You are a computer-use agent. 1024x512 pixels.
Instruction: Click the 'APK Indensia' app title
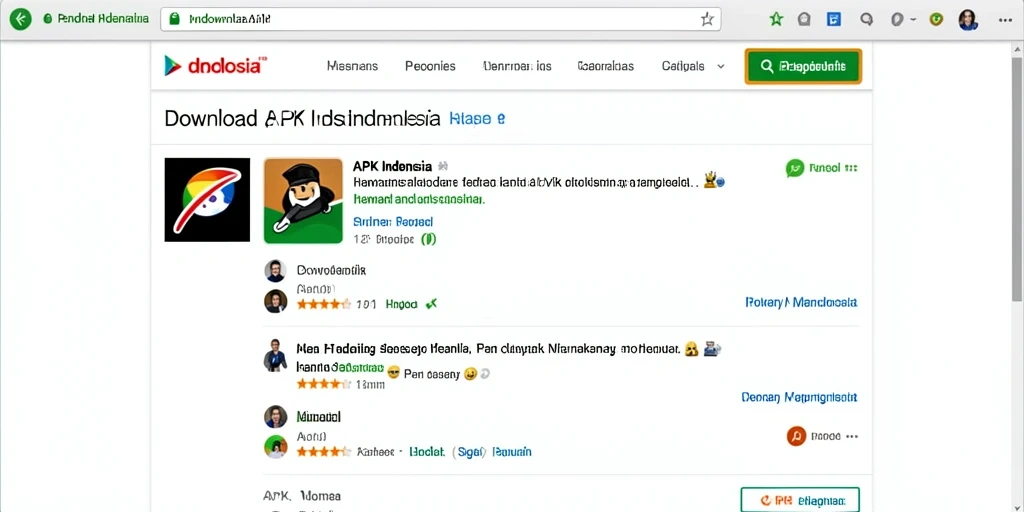point(392,166)
